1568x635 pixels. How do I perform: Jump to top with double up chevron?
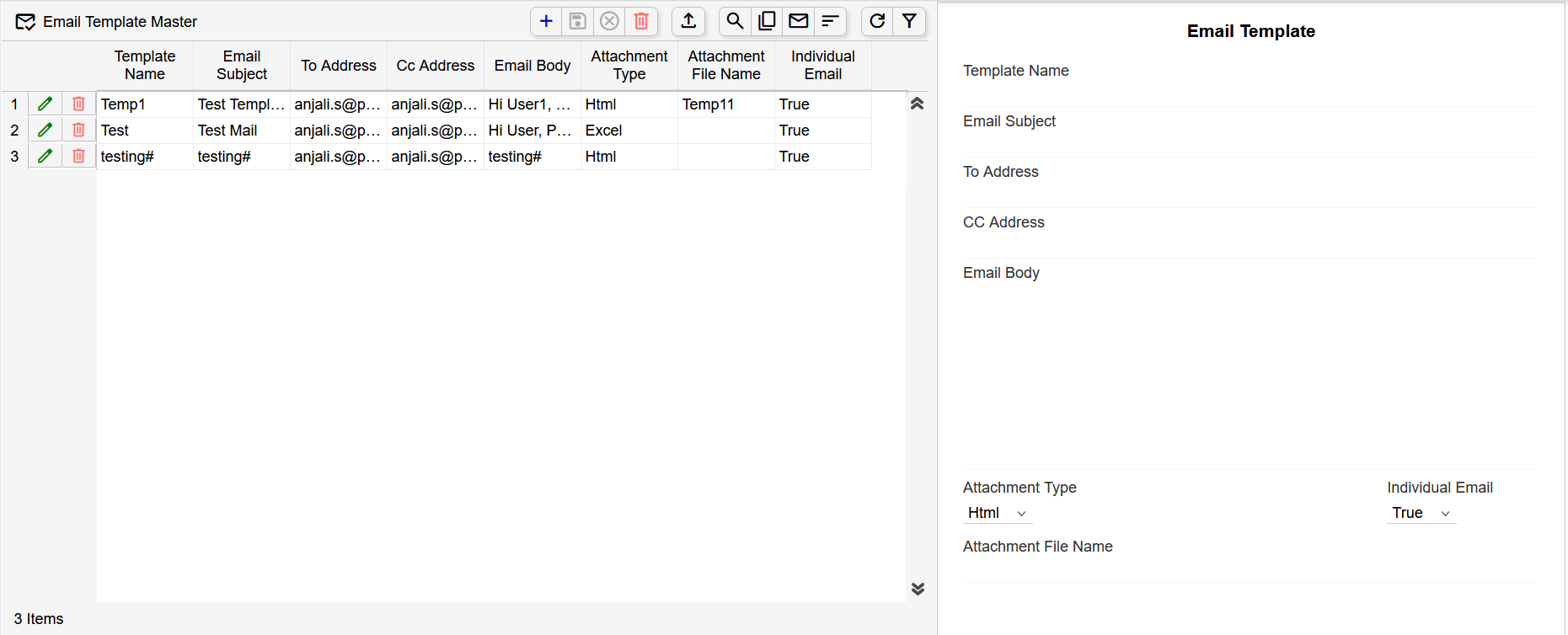918,104
